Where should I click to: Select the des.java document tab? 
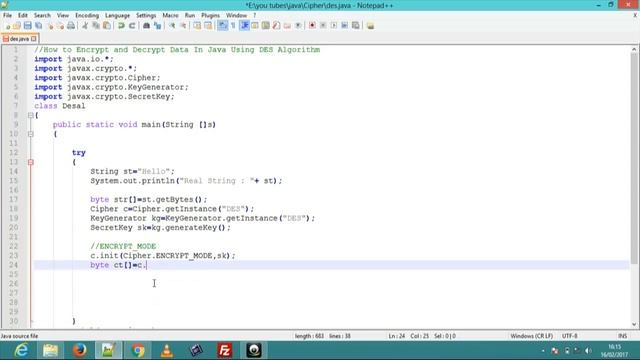19,39
